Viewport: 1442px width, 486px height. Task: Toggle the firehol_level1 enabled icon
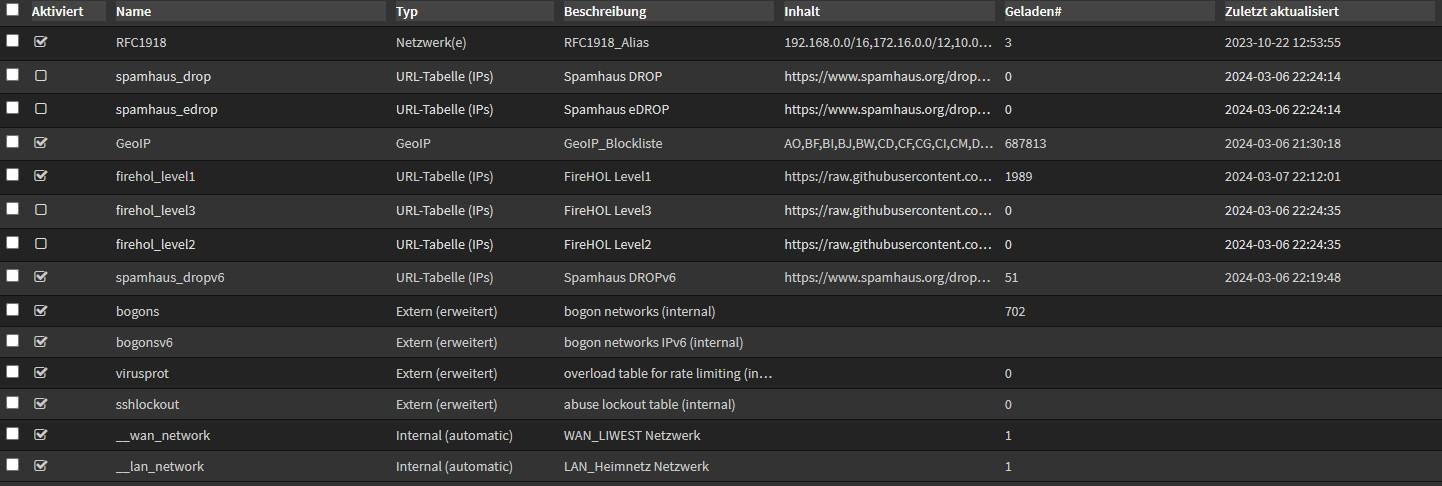[x=41, y=176]
